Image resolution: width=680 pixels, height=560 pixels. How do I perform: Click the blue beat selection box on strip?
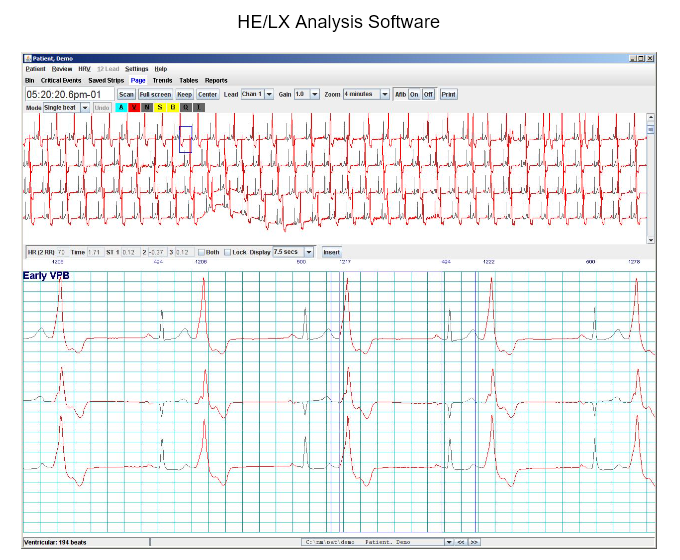[185, 139]
